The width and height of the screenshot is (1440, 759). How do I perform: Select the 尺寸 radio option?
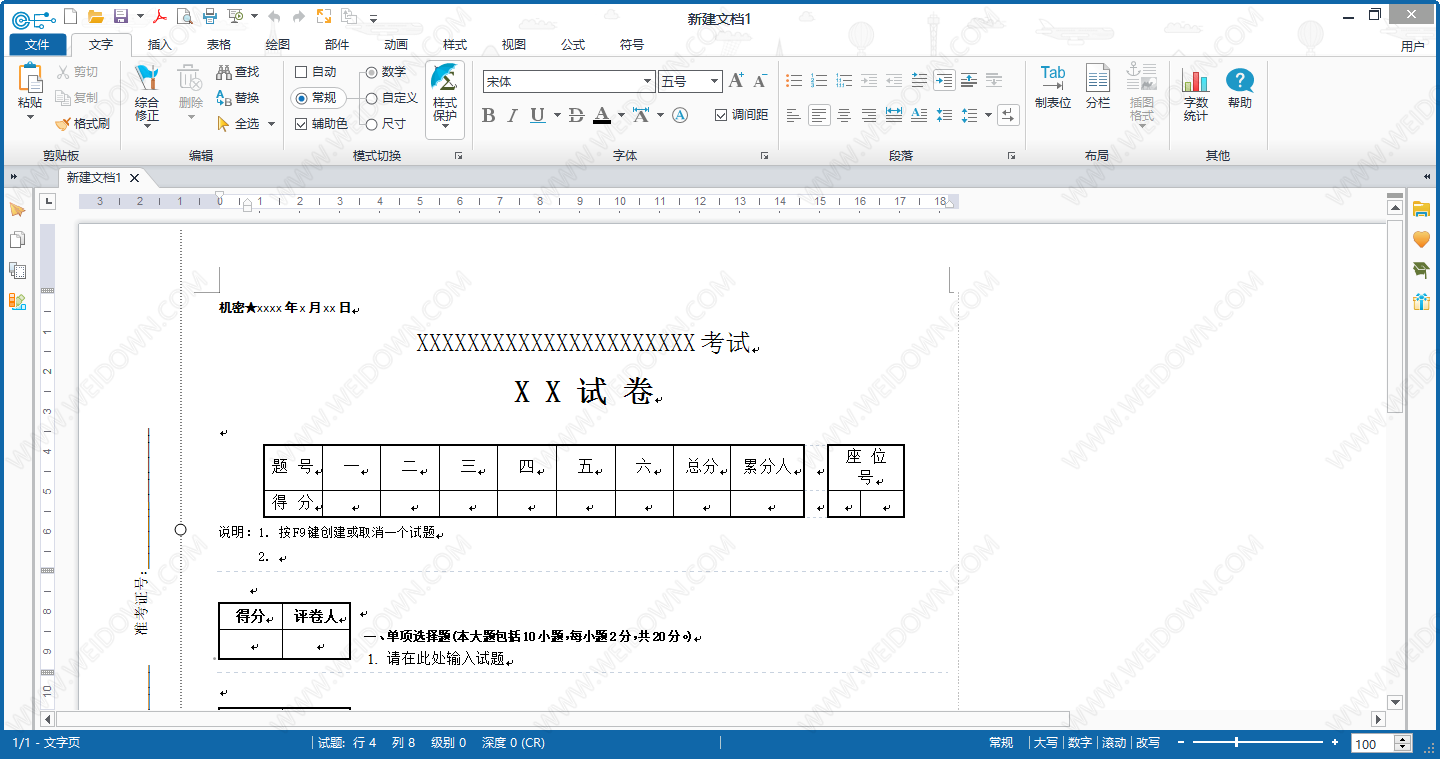(x=371, y=124)
